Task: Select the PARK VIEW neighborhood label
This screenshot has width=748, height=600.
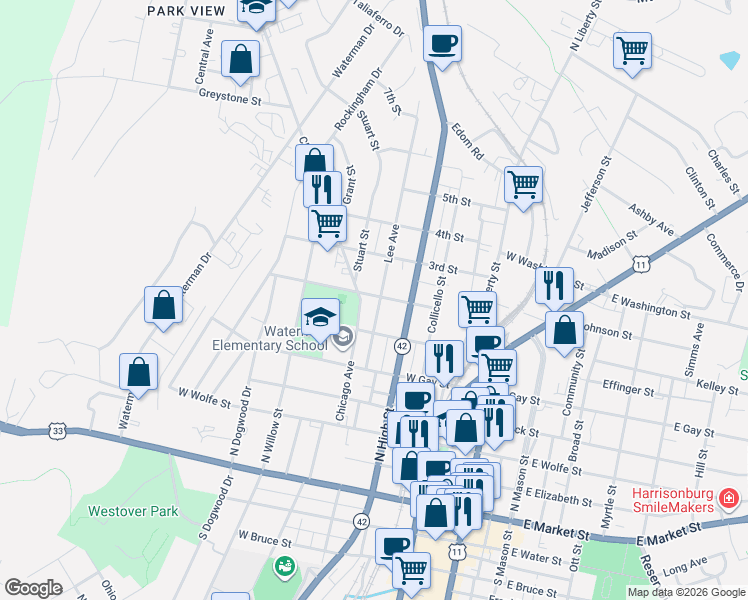Action: click(x=186, y=11)
